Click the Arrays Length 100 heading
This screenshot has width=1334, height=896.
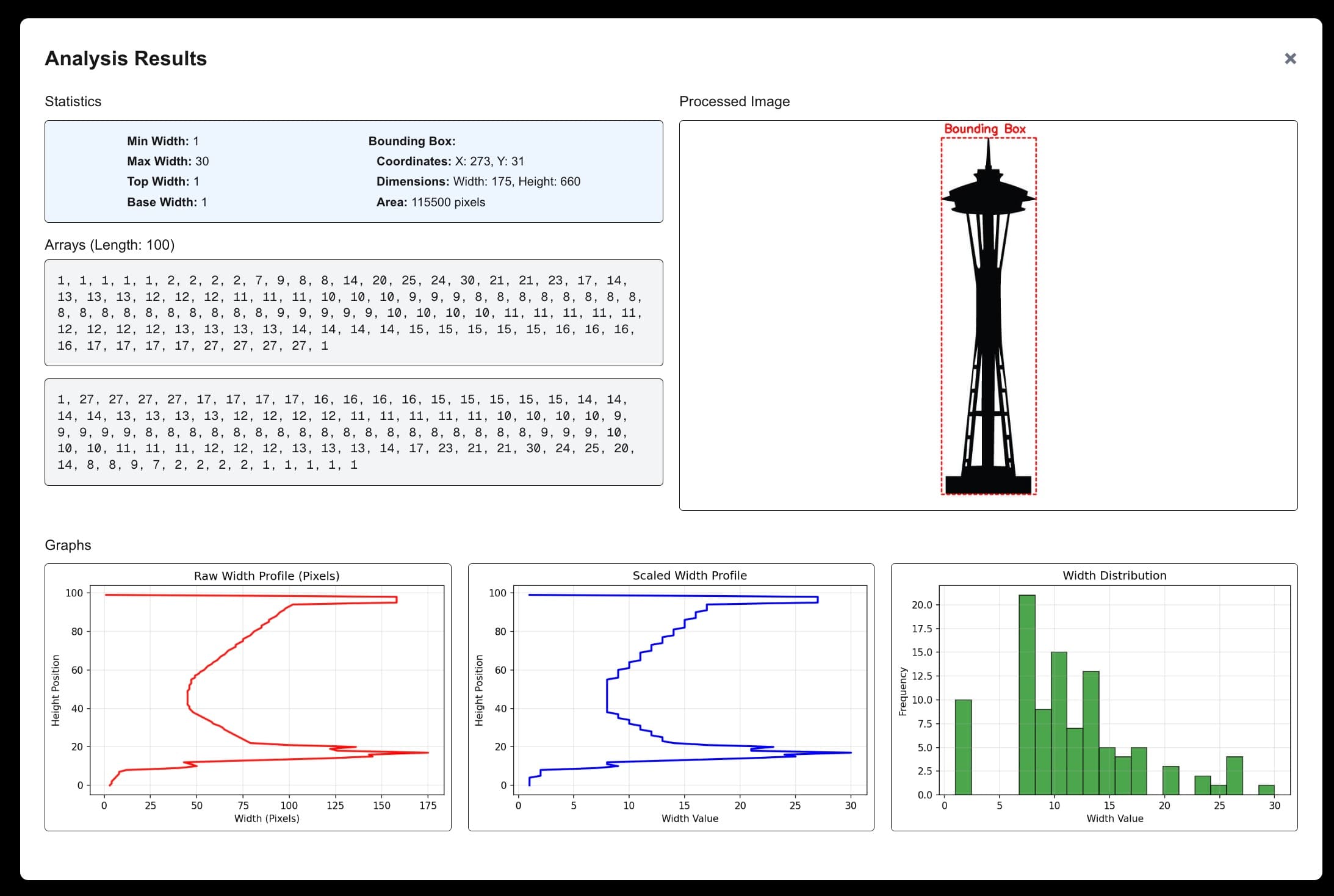pos(110,244)
